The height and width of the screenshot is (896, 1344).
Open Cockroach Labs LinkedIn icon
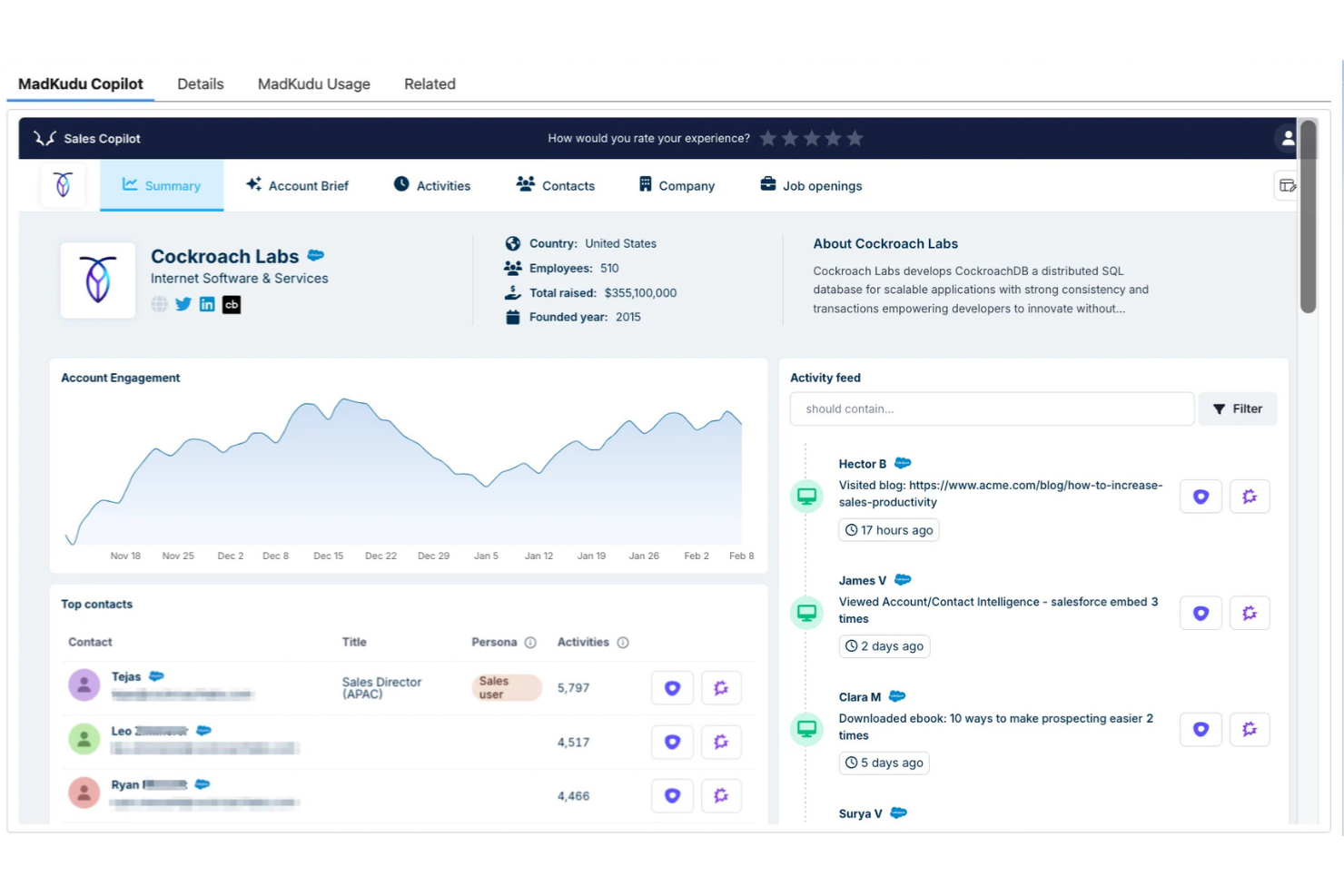coord(207,304)
